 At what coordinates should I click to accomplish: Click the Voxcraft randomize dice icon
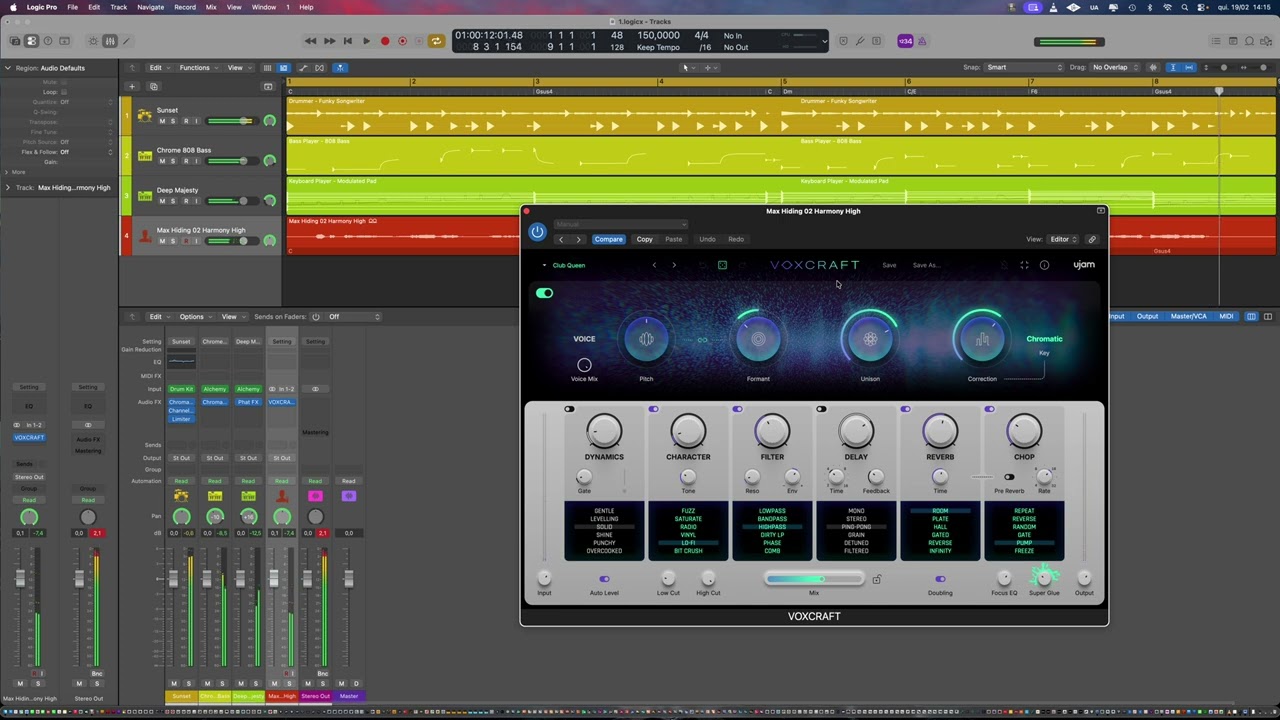pos(722,265)
